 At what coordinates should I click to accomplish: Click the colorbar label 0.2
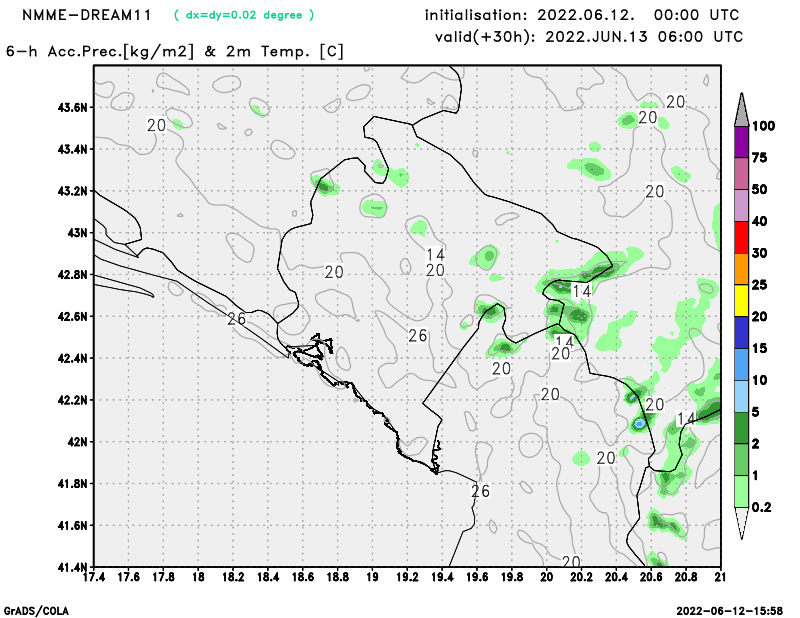click(762, 507)
